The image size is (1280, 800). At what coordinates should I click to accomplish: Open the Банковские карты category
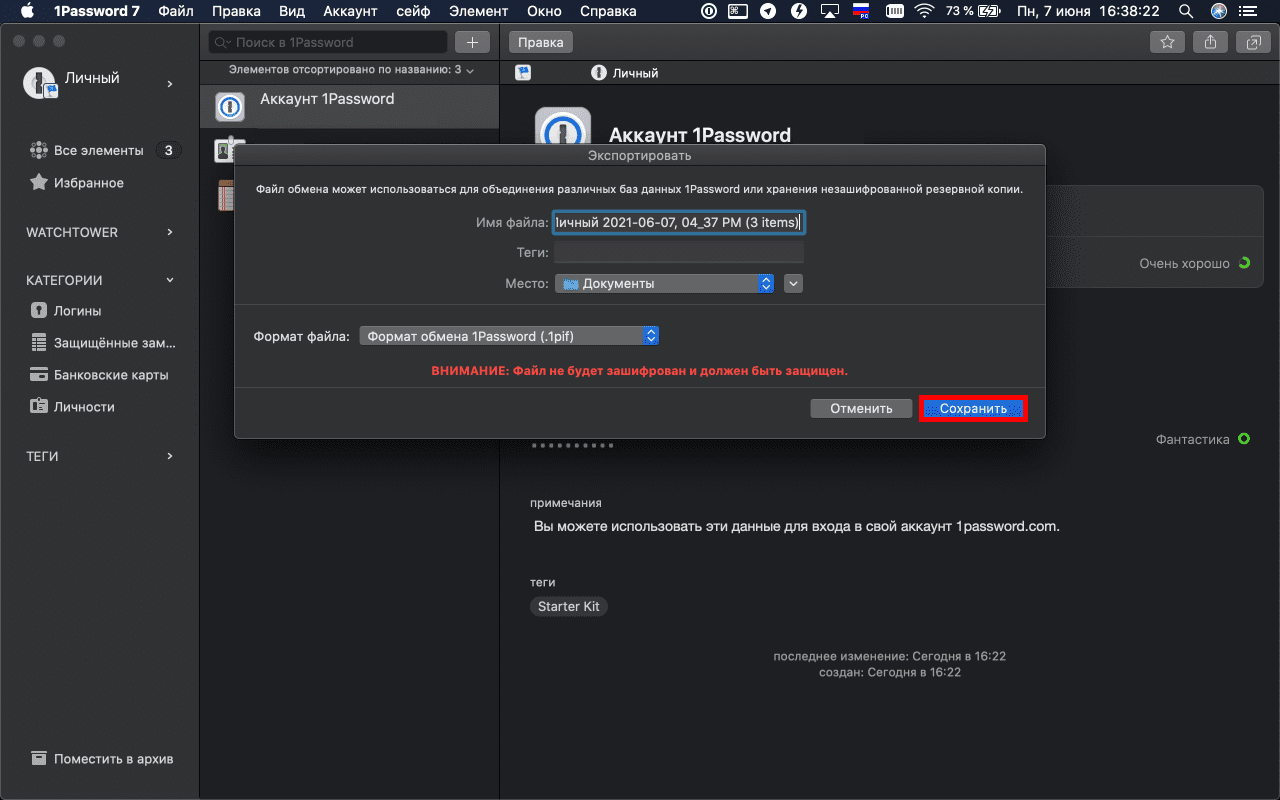[x=110, y=375]
